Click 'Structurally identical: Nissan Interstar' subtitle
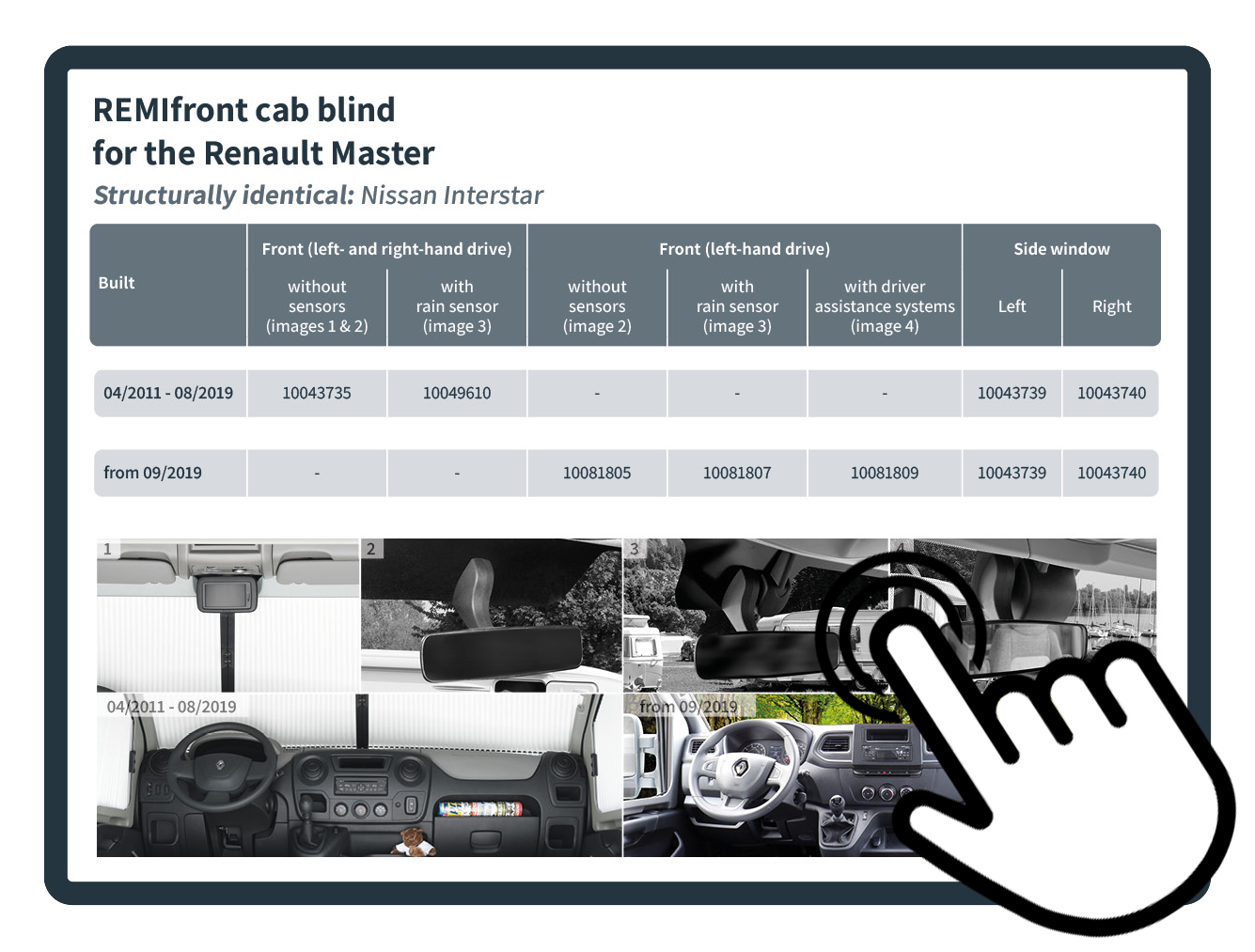The image size is (1255, 952). [318, 195]
